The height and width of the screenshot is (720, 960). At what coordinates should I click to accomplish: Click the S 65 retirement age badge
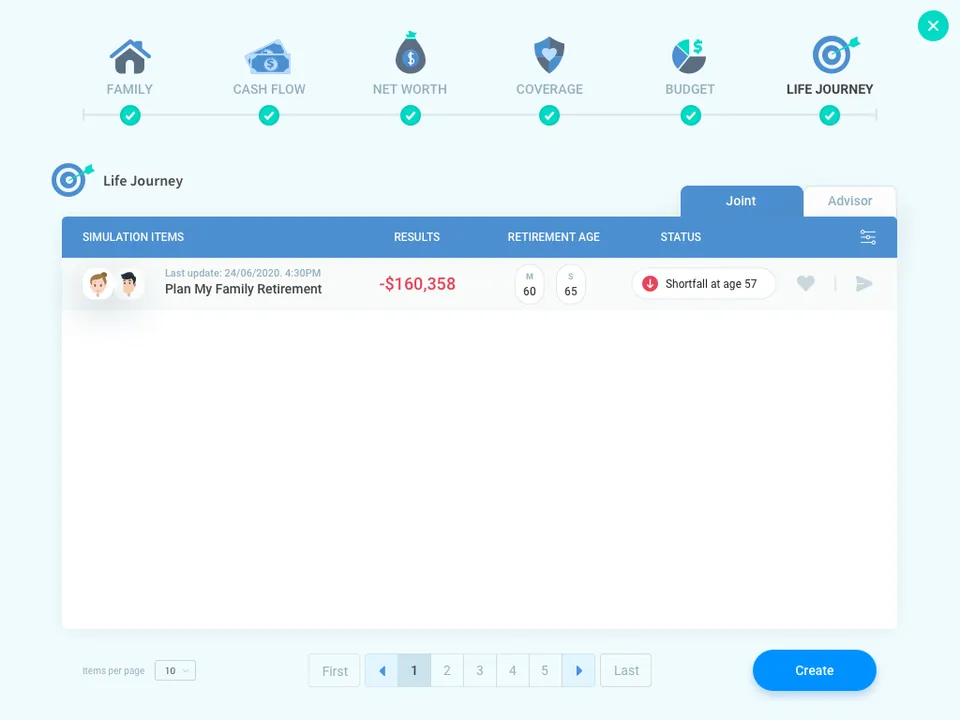pos(571,284)
